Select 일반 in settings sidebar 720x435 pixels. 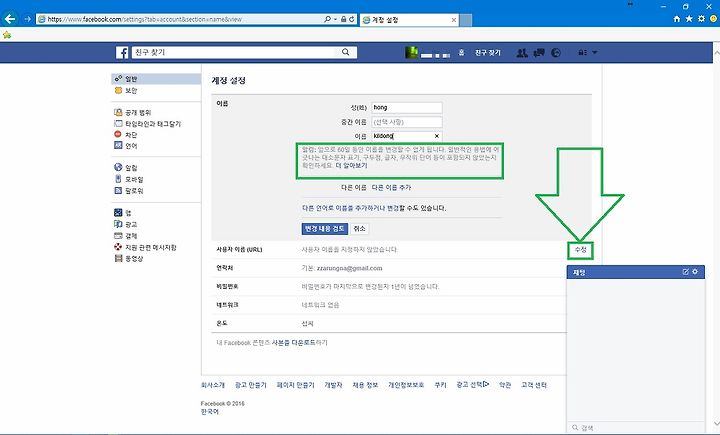pos(156,79)
